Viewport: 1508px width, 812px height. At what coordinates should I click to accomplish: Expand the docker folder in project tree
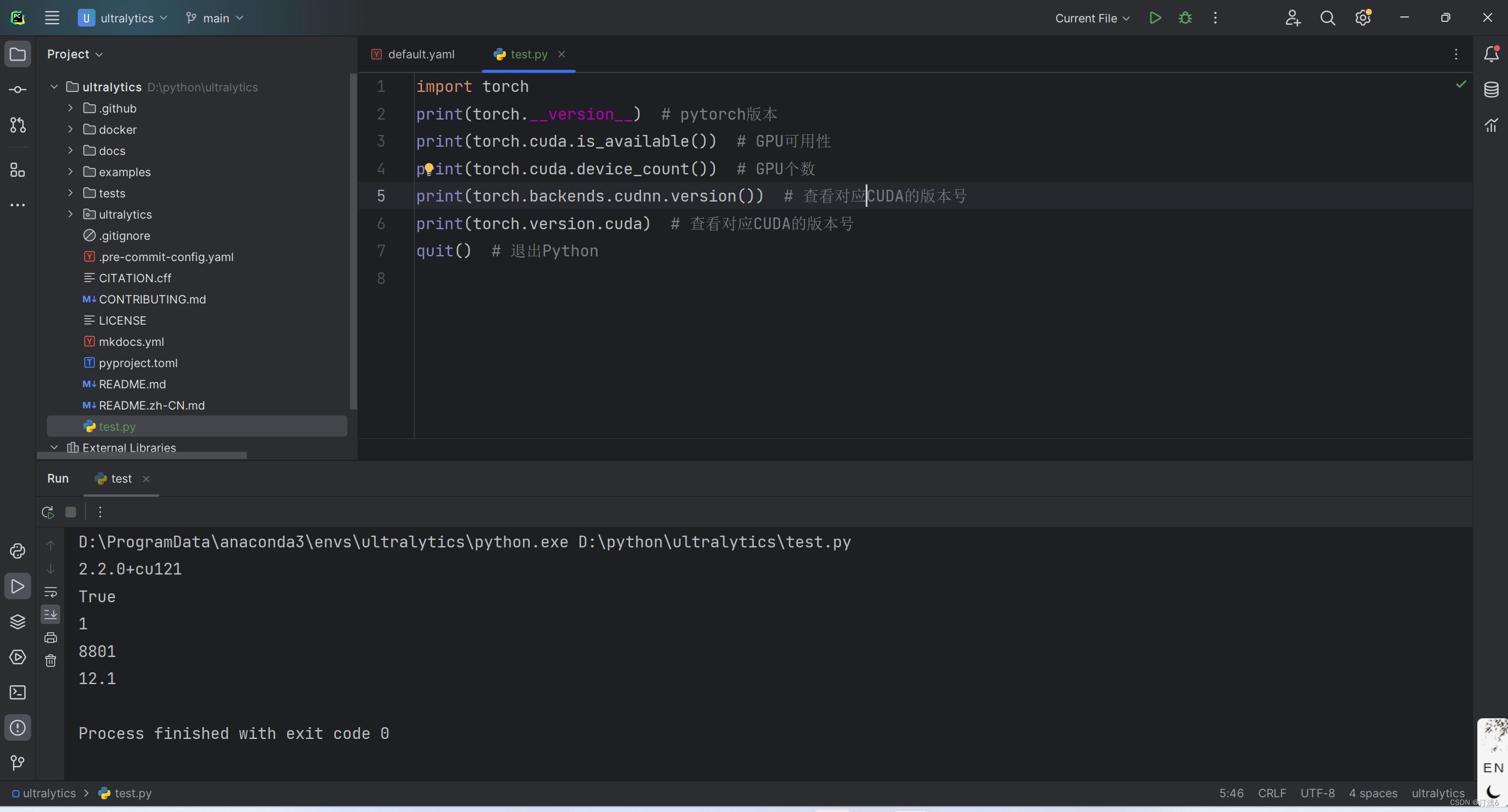(70, 129)
